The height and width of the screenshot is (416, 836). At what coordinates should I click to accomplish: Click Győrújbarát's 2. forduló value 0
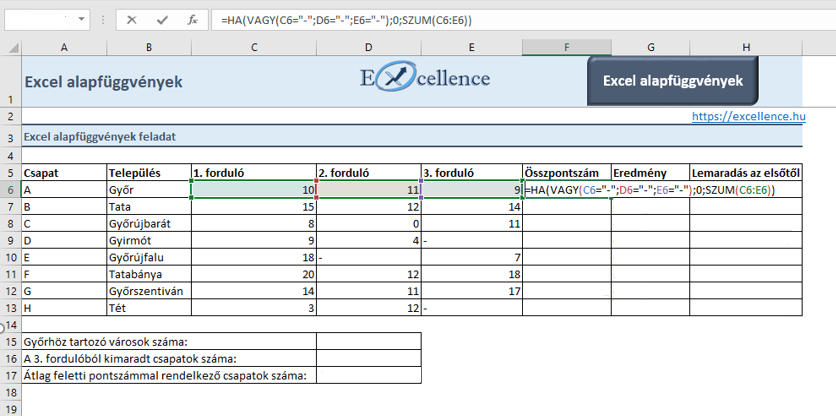[x=368, y=223]
